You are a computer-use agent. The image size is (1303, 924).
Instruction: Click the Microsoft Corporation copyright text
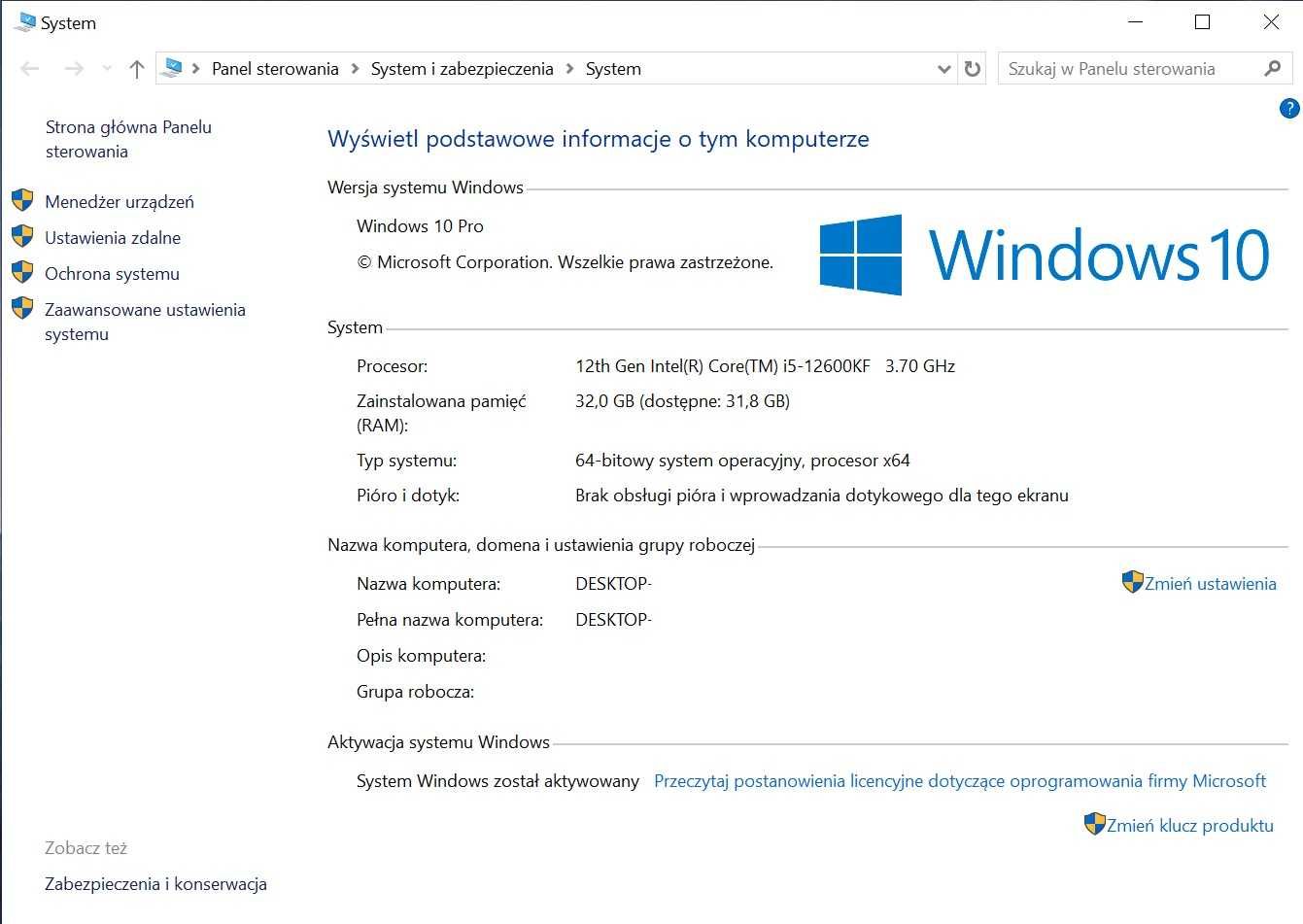click(x=565, y=262)
